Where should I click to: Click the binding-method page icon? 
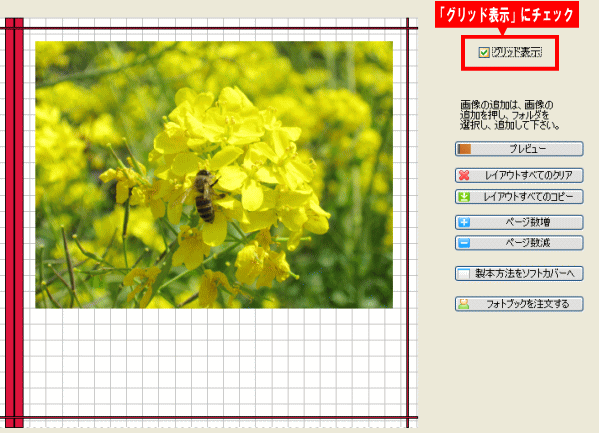[464, 274]
